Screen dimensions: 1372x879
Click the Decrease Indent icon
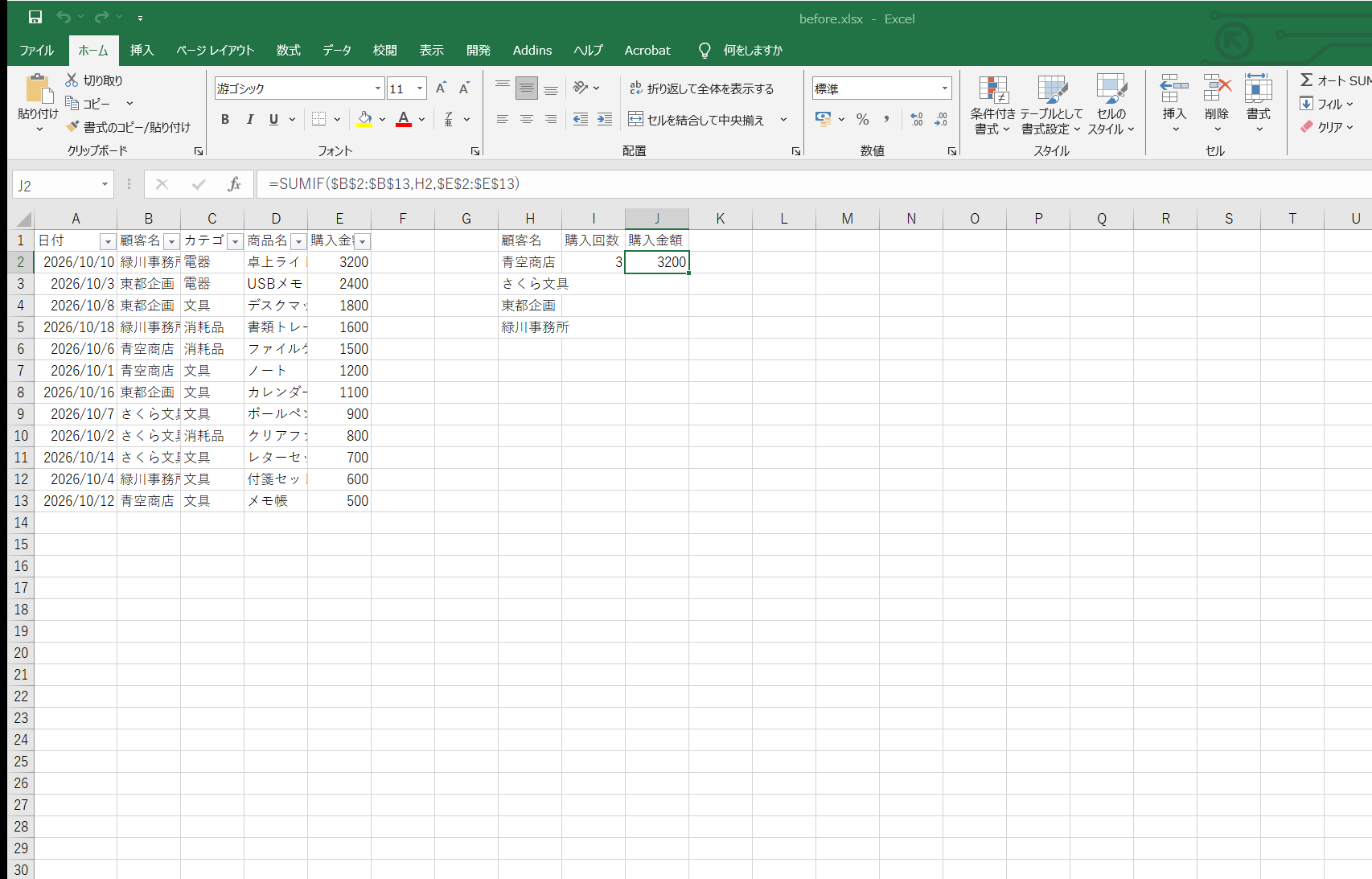580,119
